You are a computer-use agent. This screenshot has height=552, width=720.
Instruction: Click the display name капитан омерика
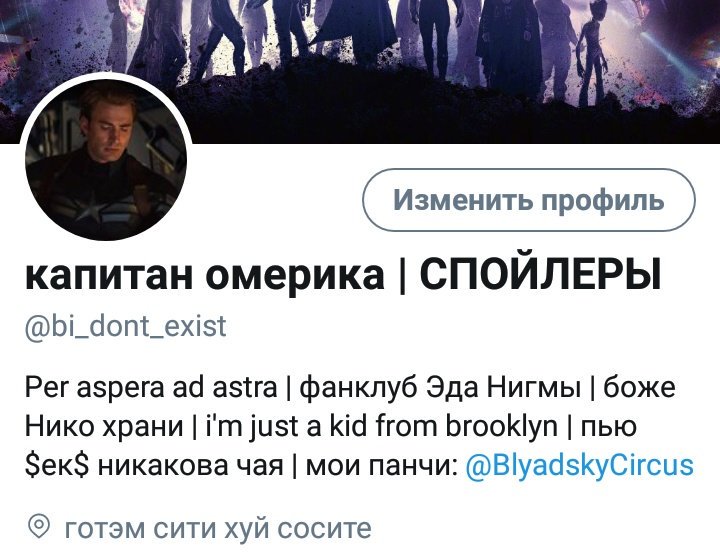(204, 275)
